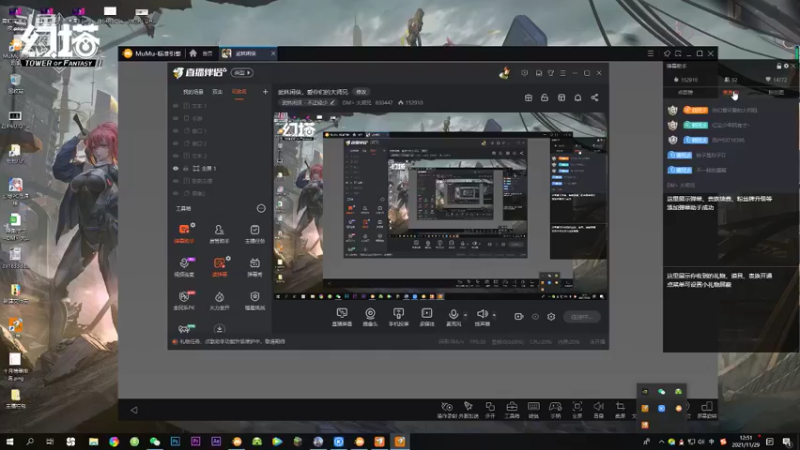Open keyboard mapping in MuMu toolbar
The width and height of the screenshot is (800, 450).
point(534,409)
